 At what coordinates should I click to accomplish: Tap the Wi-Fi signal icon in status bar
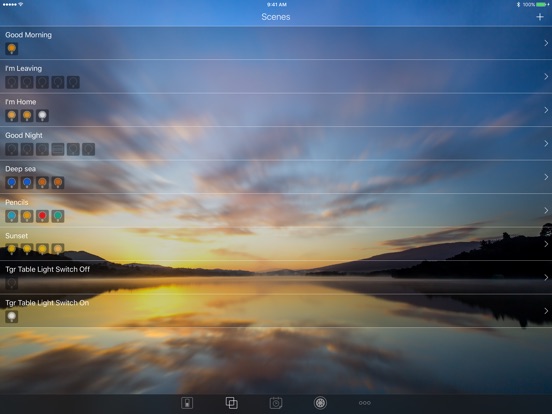tap(21, 4)
